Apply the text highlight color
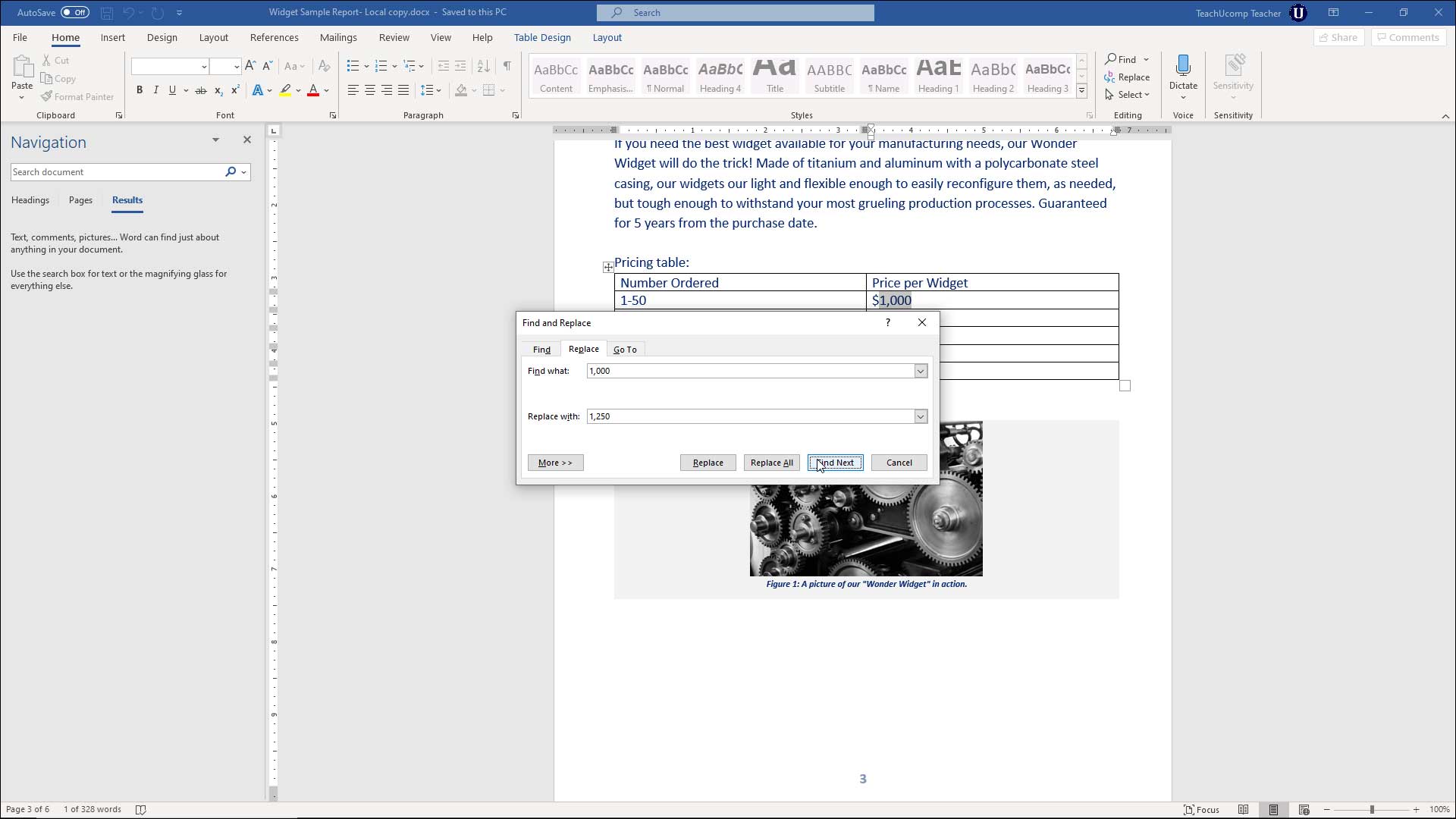Image resolution: width=1456 pixels, height=819 pixels. coord(285,90)
